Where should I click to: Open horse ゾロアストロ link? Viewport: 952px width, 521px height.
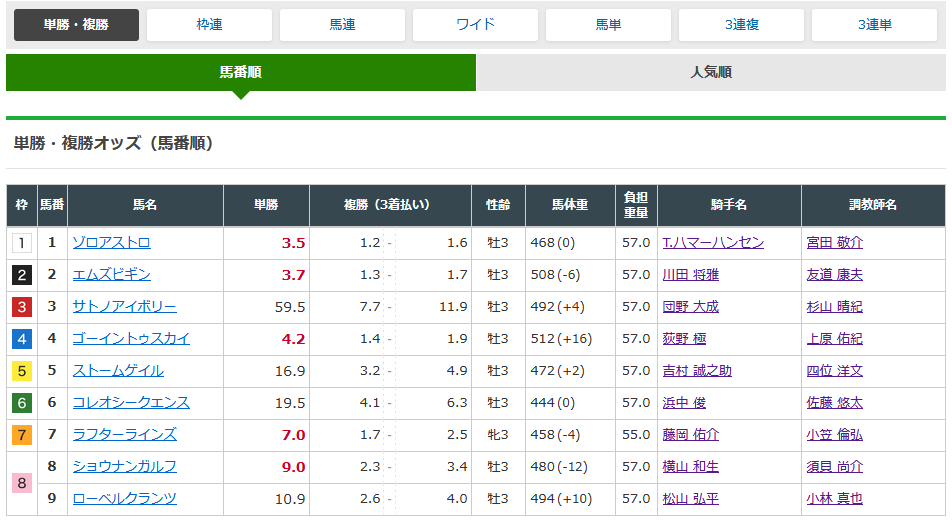click(x=112, y=243)
